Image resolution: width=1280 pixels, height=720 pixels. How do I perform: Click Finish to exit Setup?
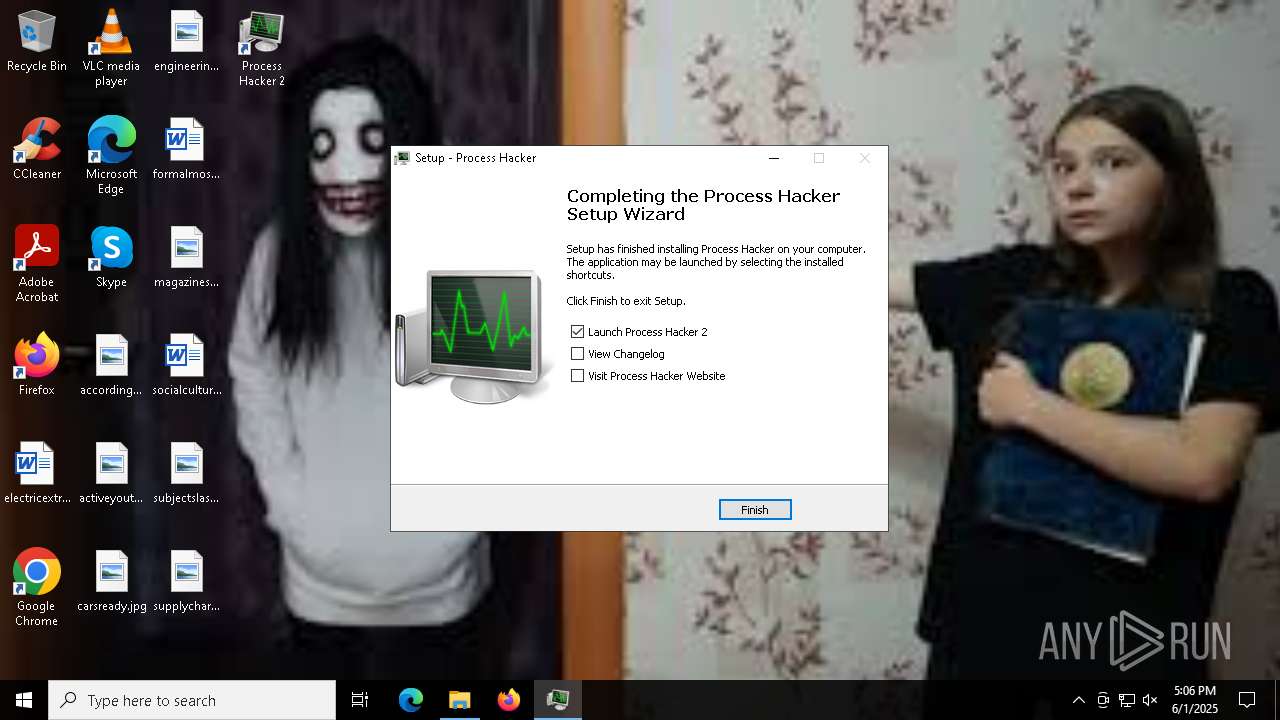pyautogui.click(x=755, y=510)
